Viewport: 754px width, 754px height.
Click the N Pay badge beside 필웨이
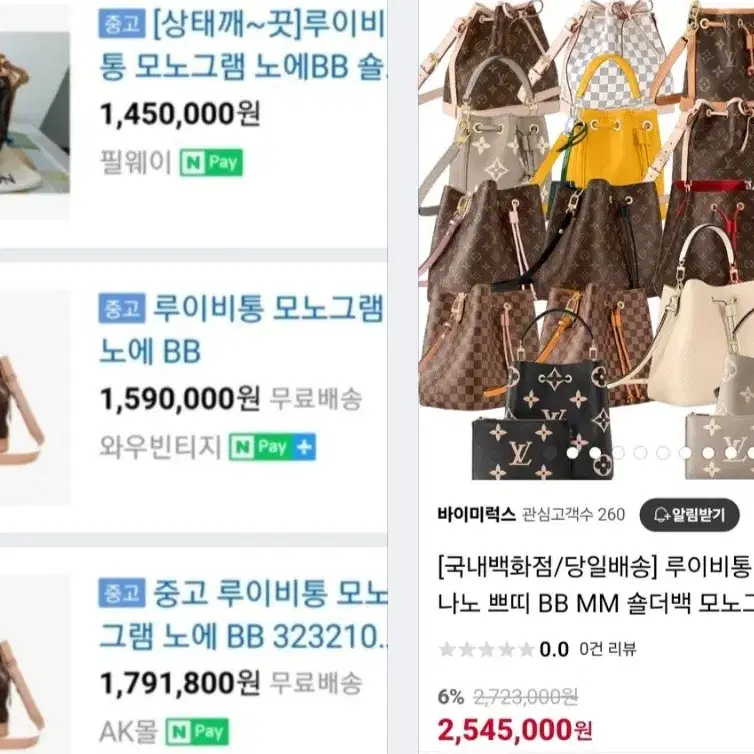tap(211, 163)
